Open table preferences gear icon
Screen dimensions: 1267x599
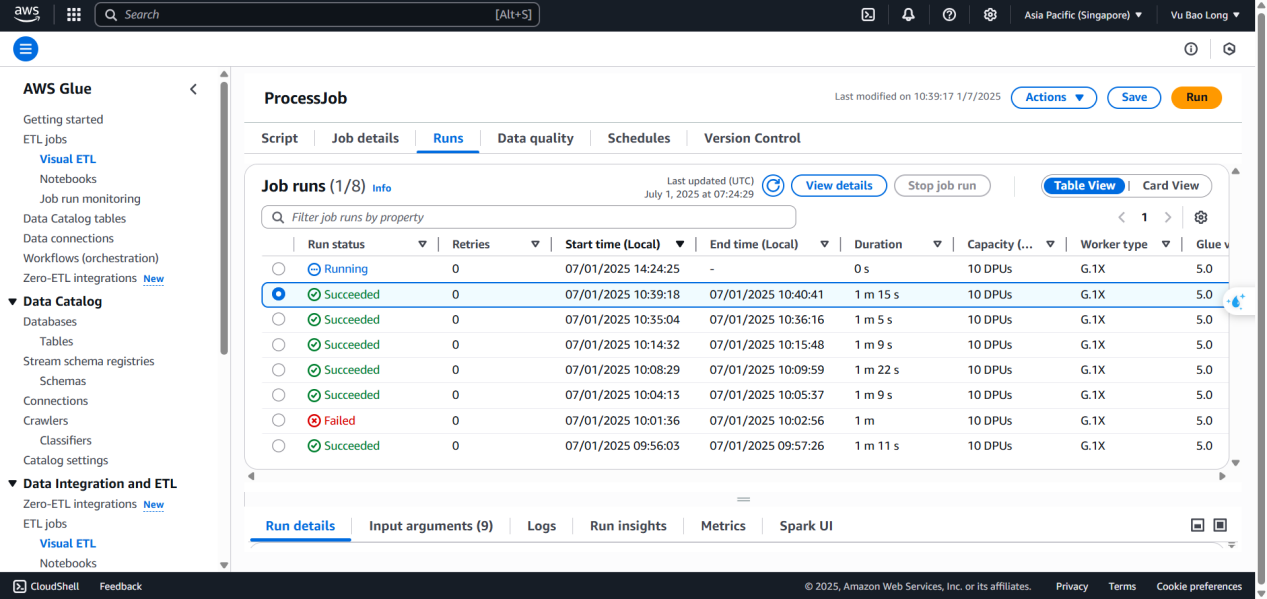point(1201,217)
